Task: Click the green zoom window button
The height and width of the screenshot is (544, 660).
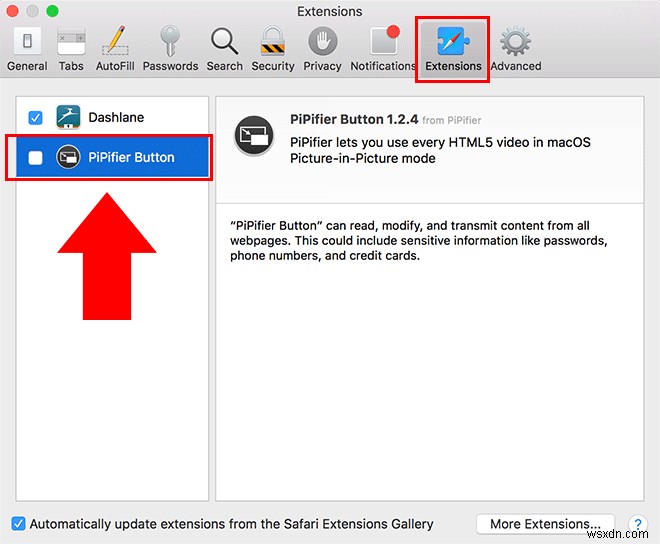Action: click(x=53, y=11)
